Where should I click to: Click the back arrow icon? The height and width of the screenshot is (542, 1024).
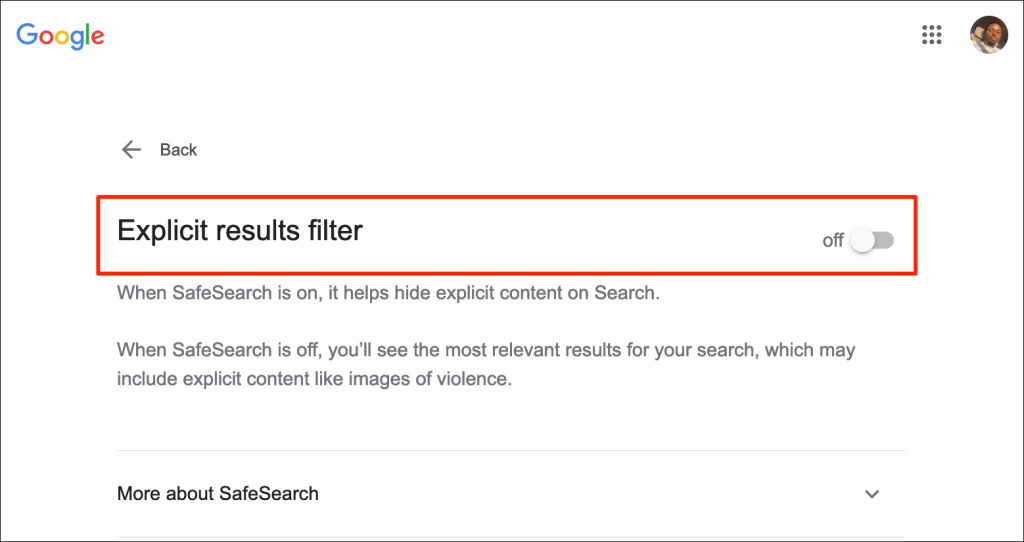(x=131, y=150)
